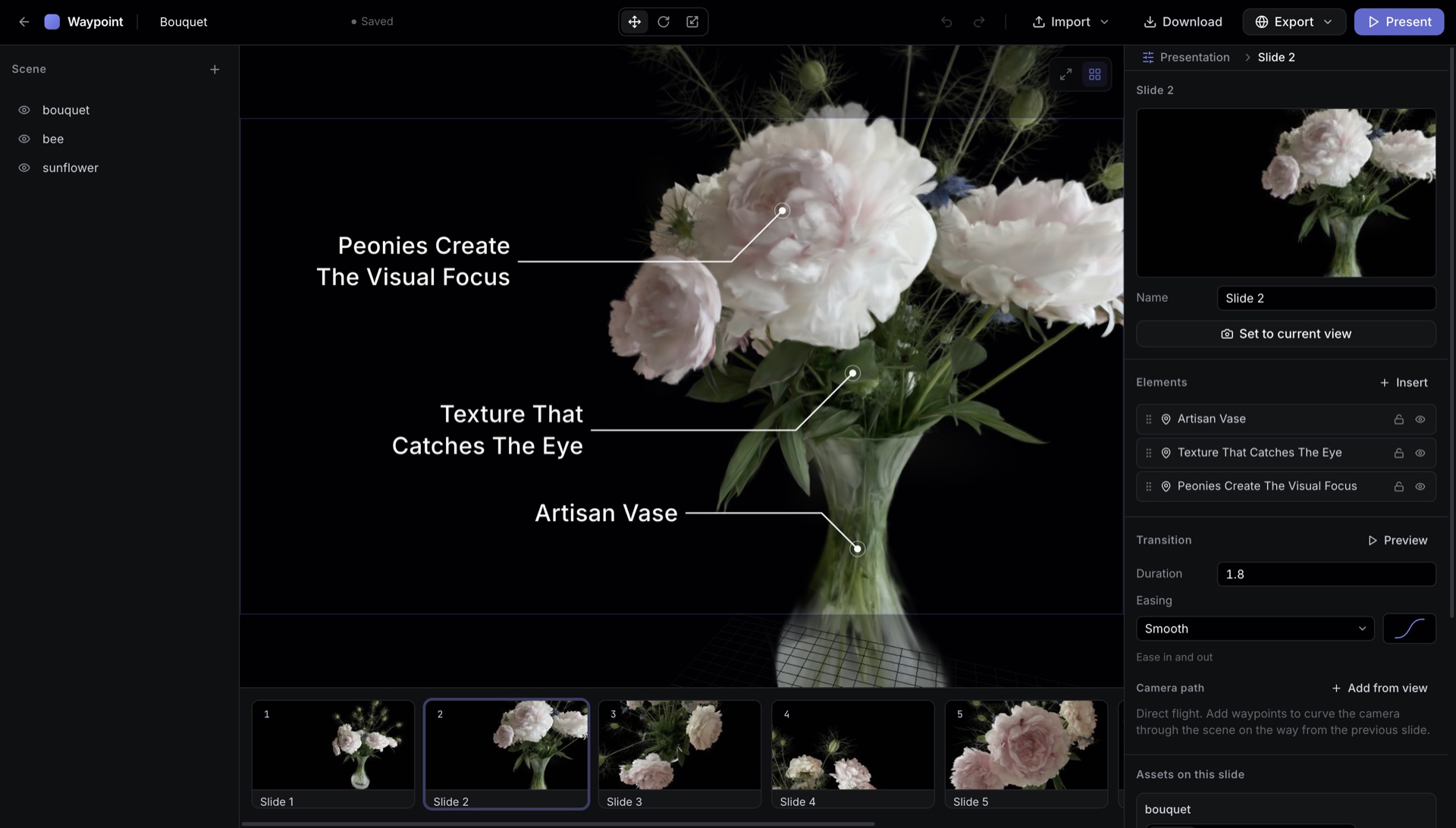The image size is (1456, 828).
Task: Hide the Artisan Vase element
Action: click(x=1420, y=419)
